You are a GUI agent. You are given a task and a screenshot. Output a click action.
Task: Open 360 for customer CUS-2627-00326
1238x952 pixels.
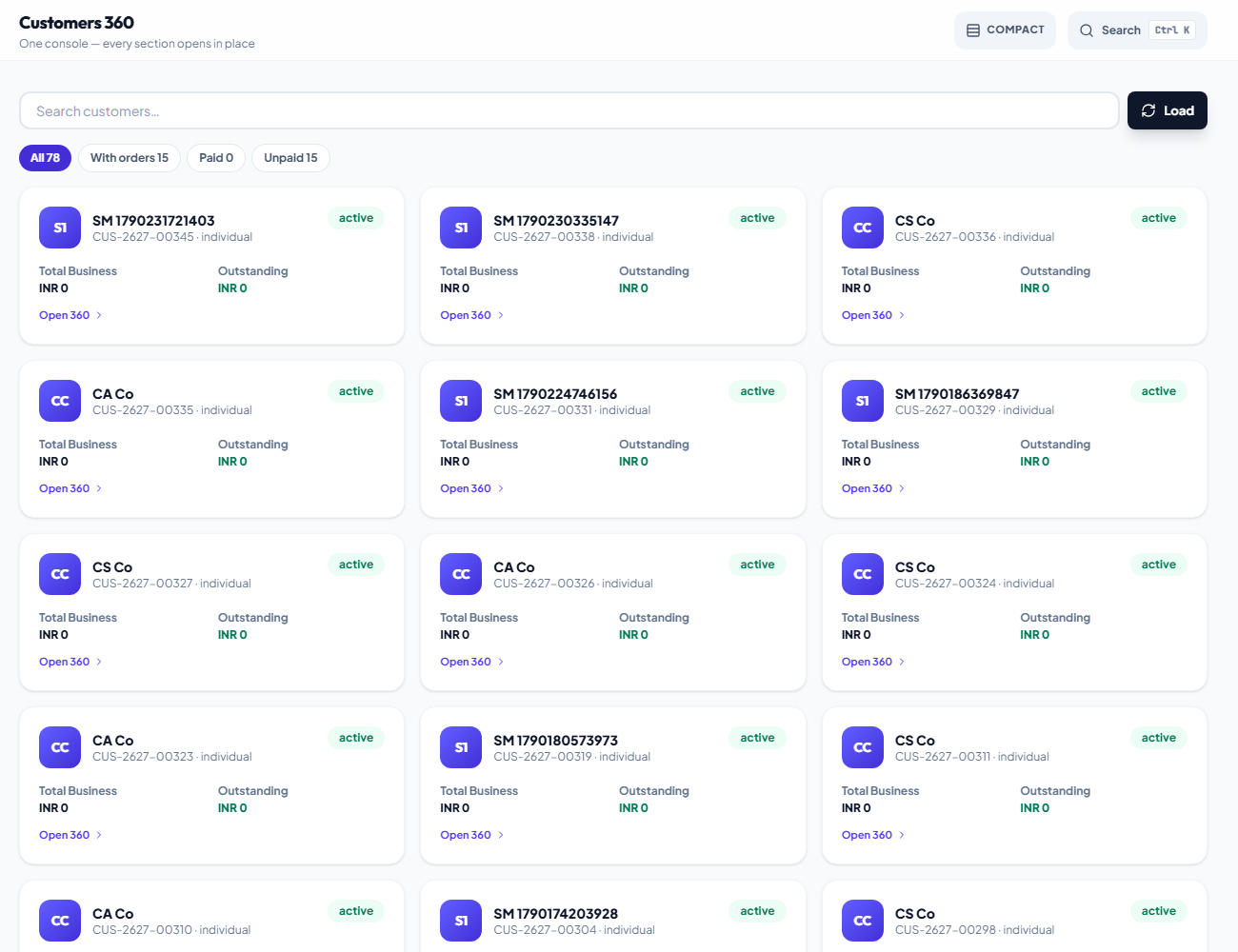pyautogui.click(x=471, y=662)
